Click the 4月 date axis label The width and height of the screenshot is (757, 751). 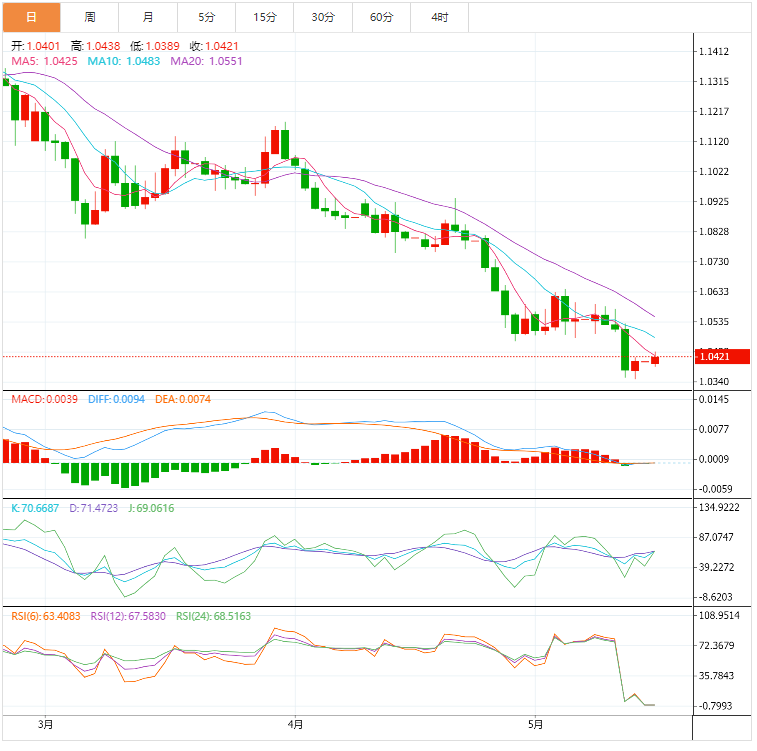click(295, 724)
